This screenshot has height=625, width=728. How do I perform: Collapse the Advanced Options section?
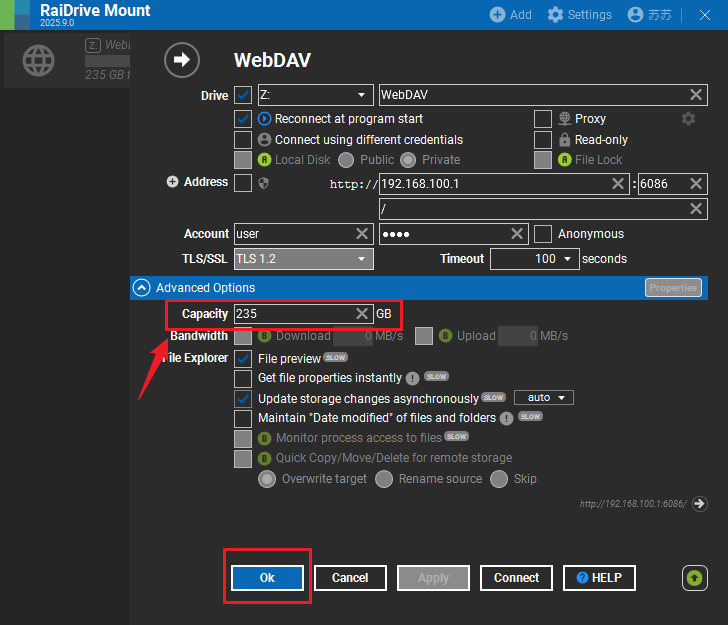[x=142, y=288]
